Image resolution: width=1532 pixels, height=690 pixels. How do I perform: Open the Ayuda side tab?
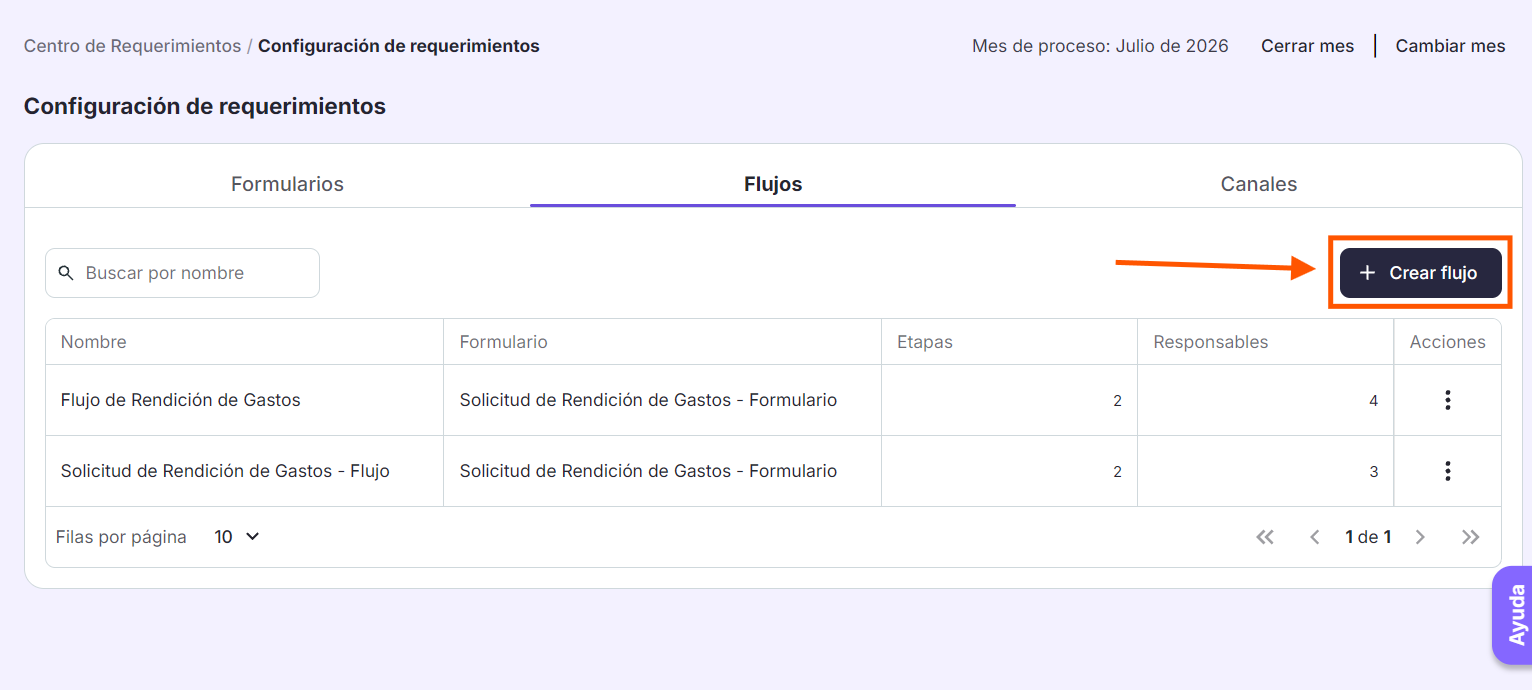point(1514,615)
